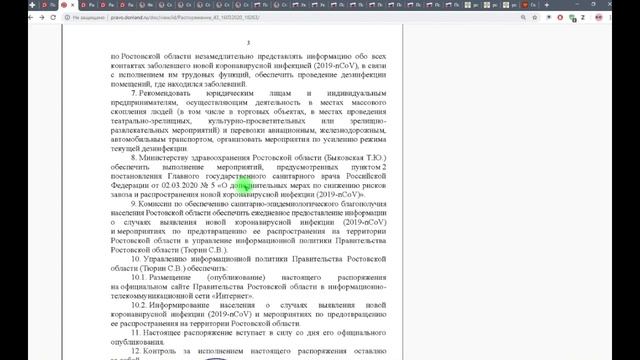Click the text '7. Рекомендовать'
640x360 pixels.
pyautogui.click(x=161, y=93)
